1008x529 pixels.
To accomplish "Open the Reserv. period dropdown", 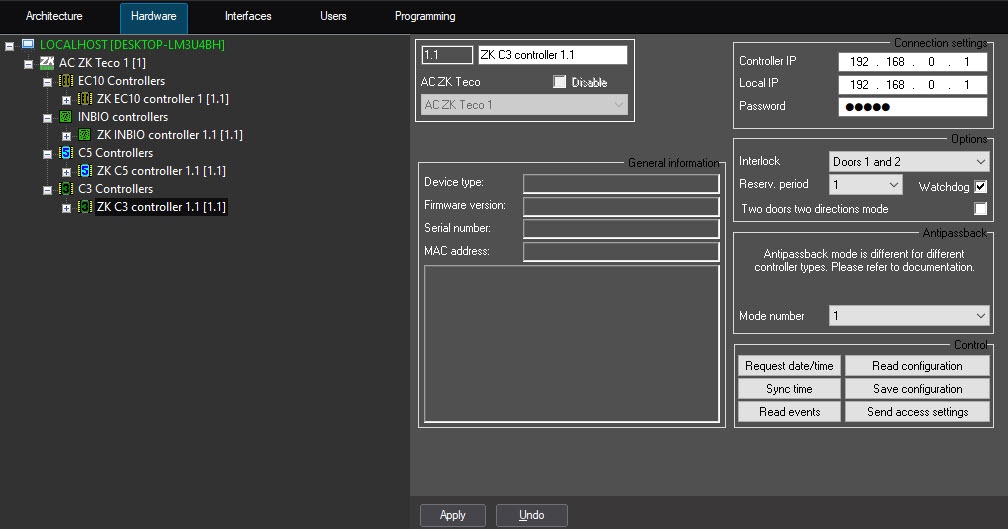I will tap(865, 185).
